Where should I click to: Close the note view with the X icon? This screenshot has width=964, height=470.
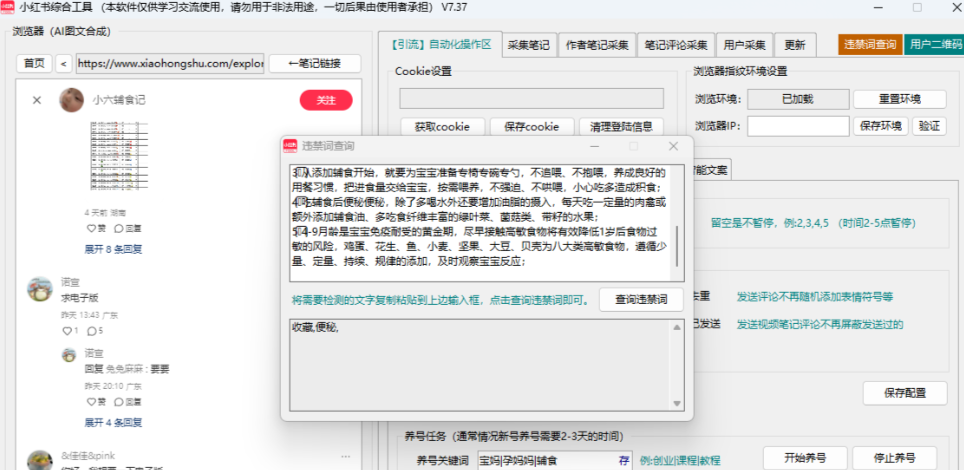(37, 100)
